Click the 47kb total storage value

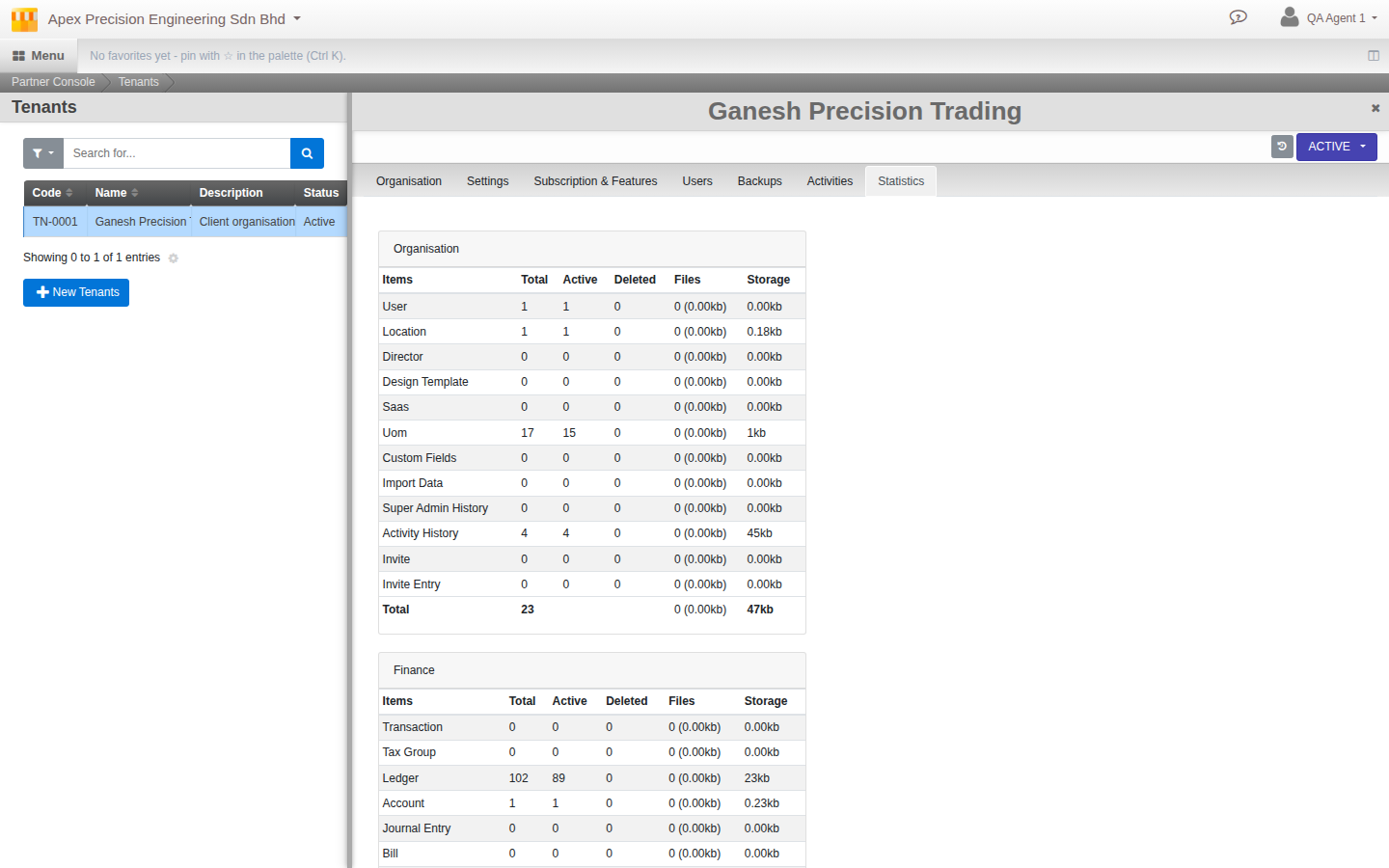[760, 610]
